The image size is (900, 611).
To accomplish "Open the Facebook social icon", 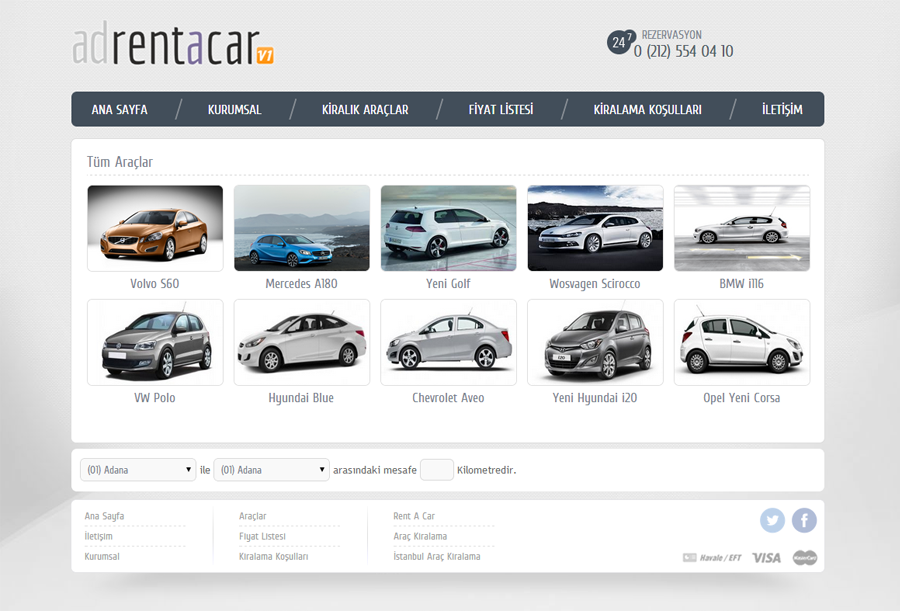I will 804,520.
